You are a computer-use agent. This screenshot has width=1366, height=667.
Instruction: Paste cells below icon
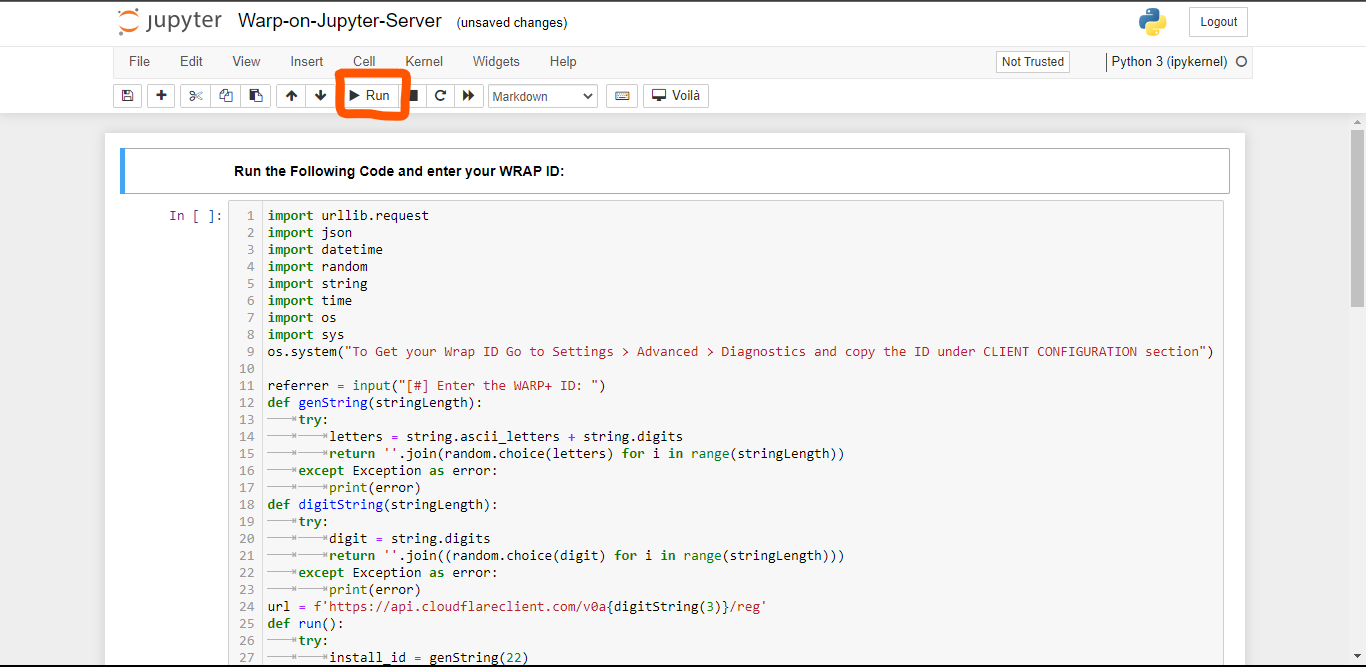(x=256, y=96)
